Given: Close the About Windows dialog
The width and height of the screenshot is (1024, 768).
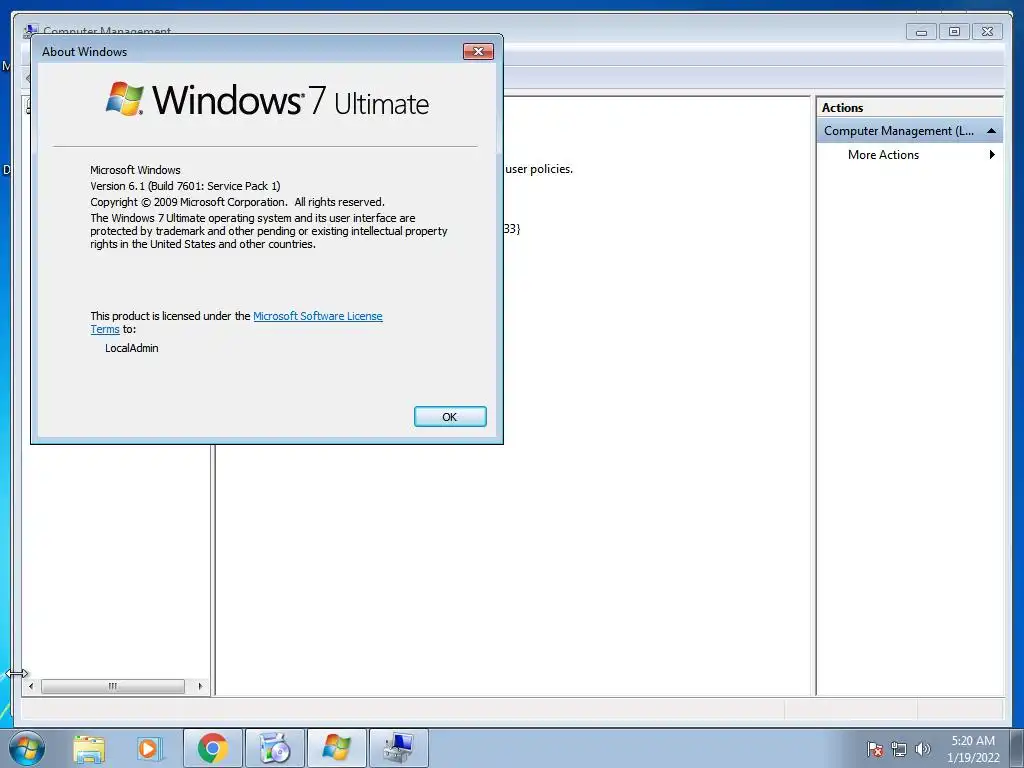Looking at the screenshot, I should point(478,52).
